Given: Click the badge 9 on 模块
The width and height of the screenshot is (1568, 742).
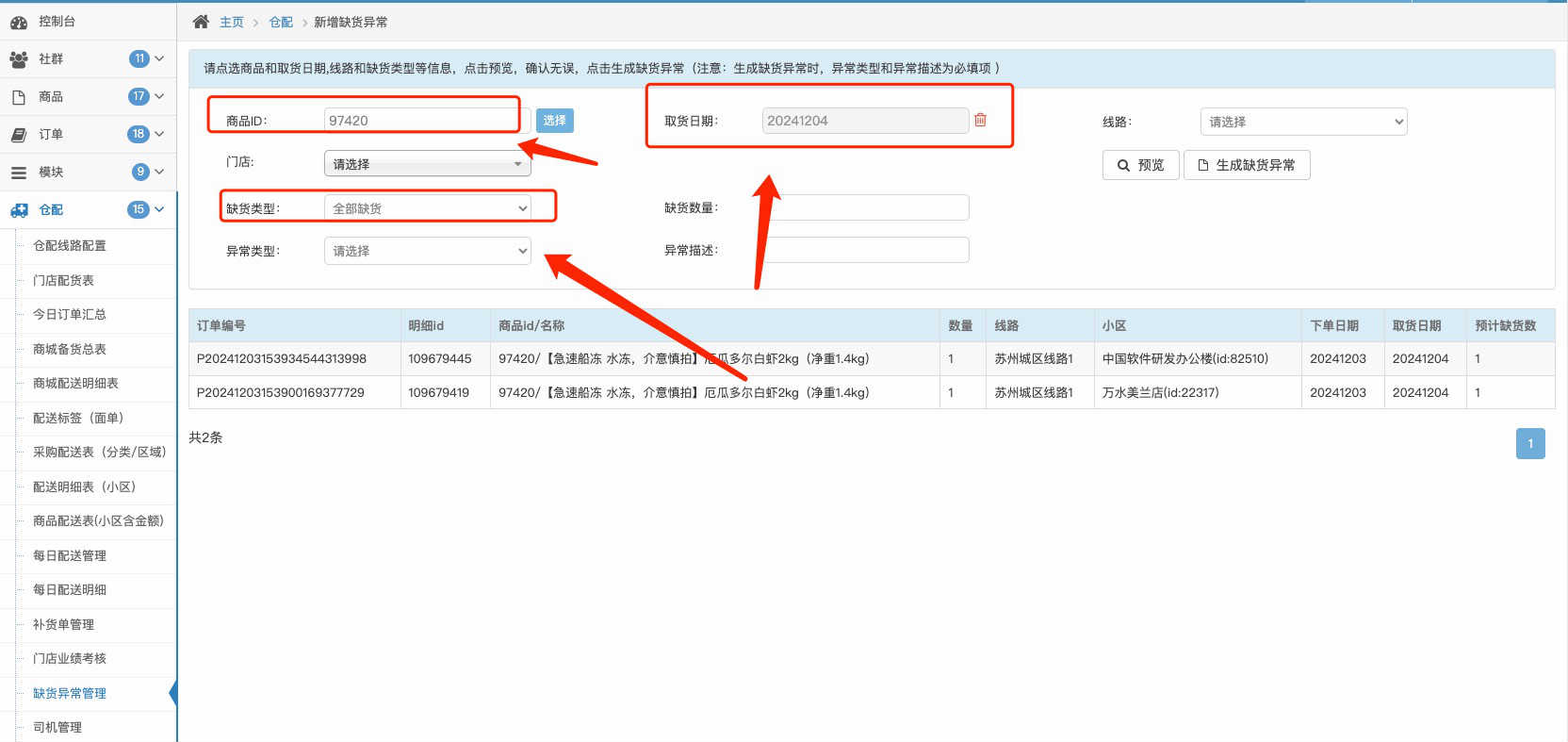Looking at the screenshot, I should click(x=140, y=172).
